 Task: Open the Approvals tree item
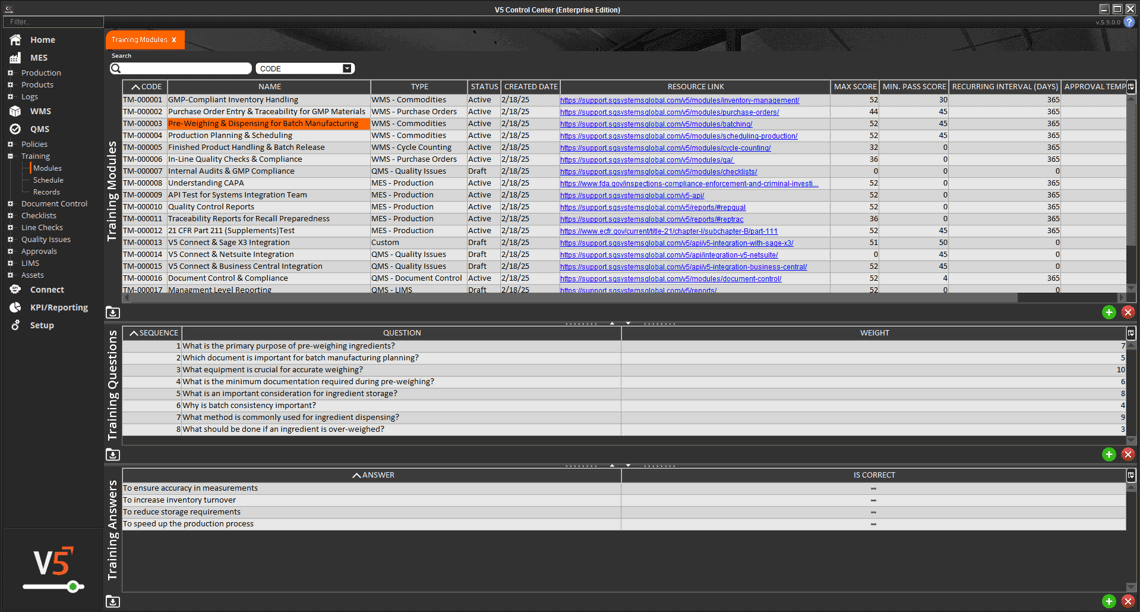tap(39, 251)
